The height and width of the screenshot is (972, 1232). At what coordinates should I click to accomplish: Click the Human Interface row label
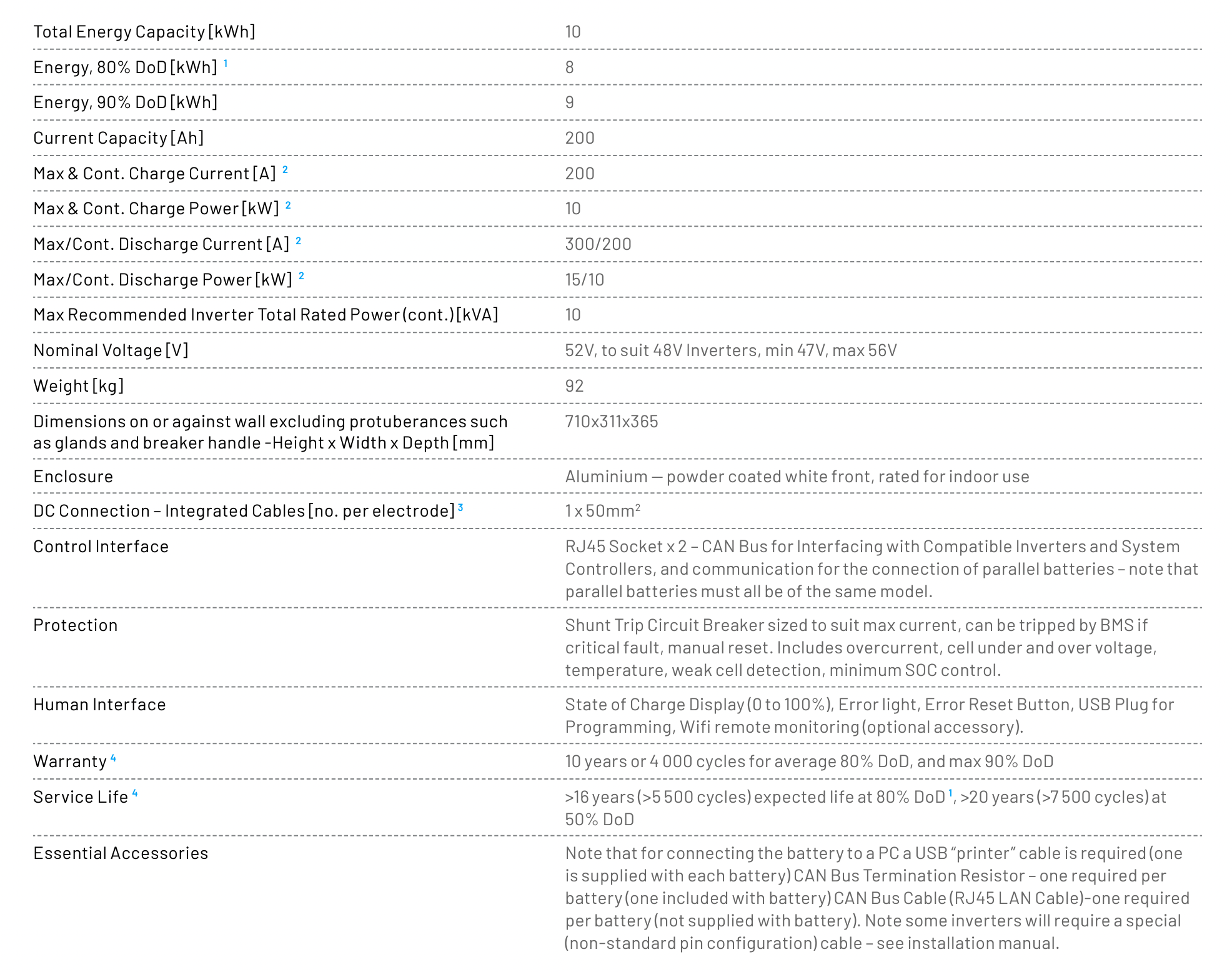(x=99, y=705)
